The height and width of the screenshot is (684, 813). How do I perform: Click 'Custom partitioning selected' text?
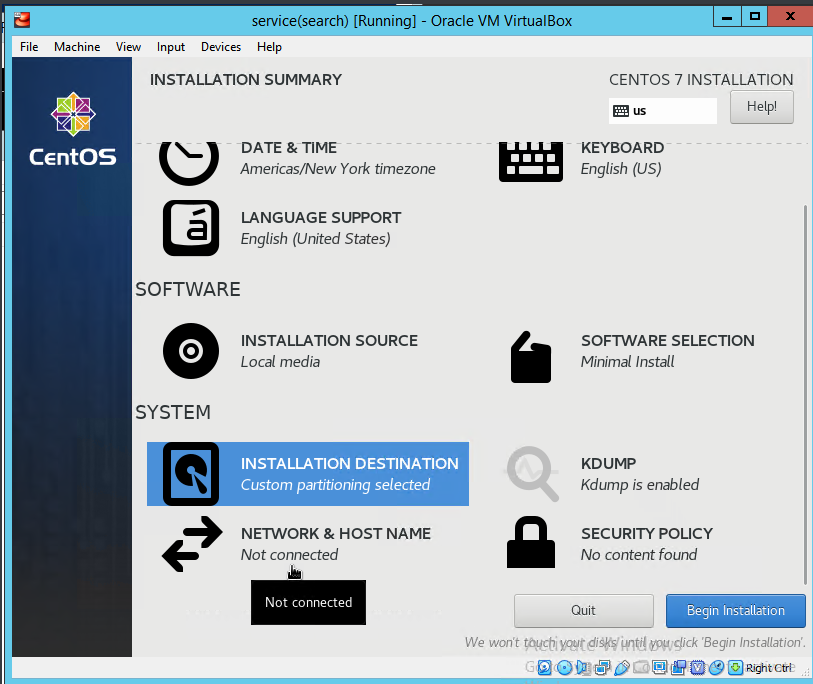click(x=335, y=484)
